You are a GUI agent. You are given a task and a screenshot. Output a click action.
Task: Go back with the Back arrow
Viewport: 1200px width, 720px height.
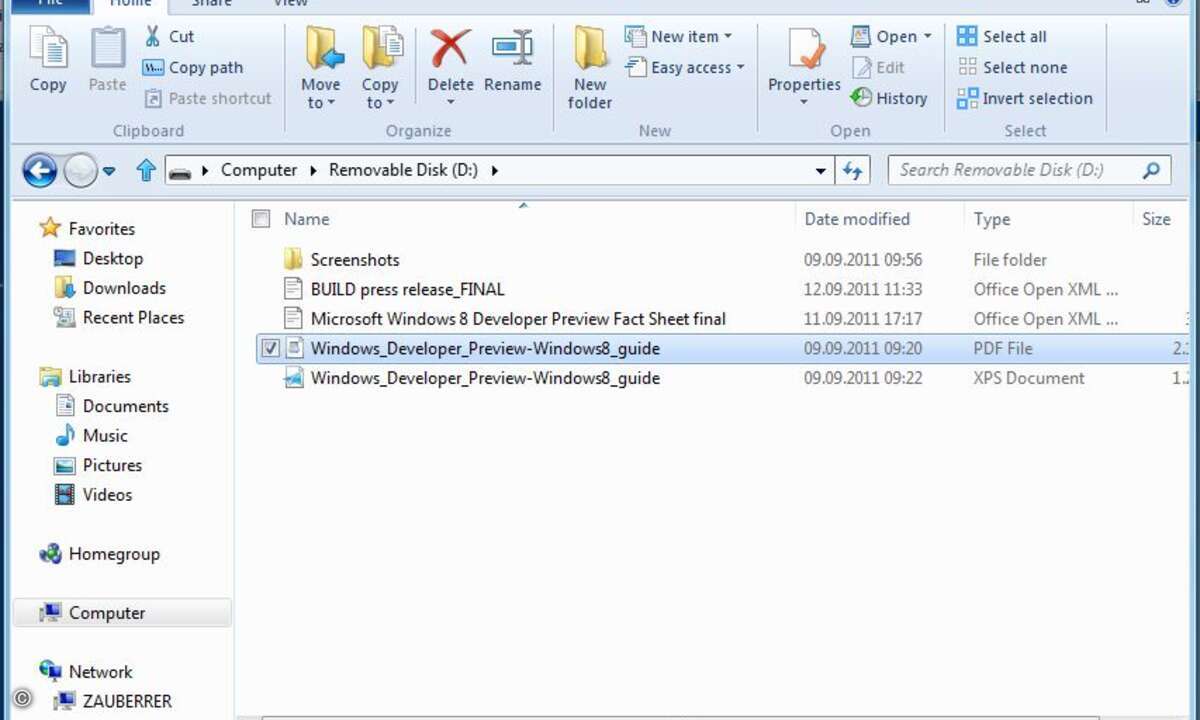coord(40,171)
